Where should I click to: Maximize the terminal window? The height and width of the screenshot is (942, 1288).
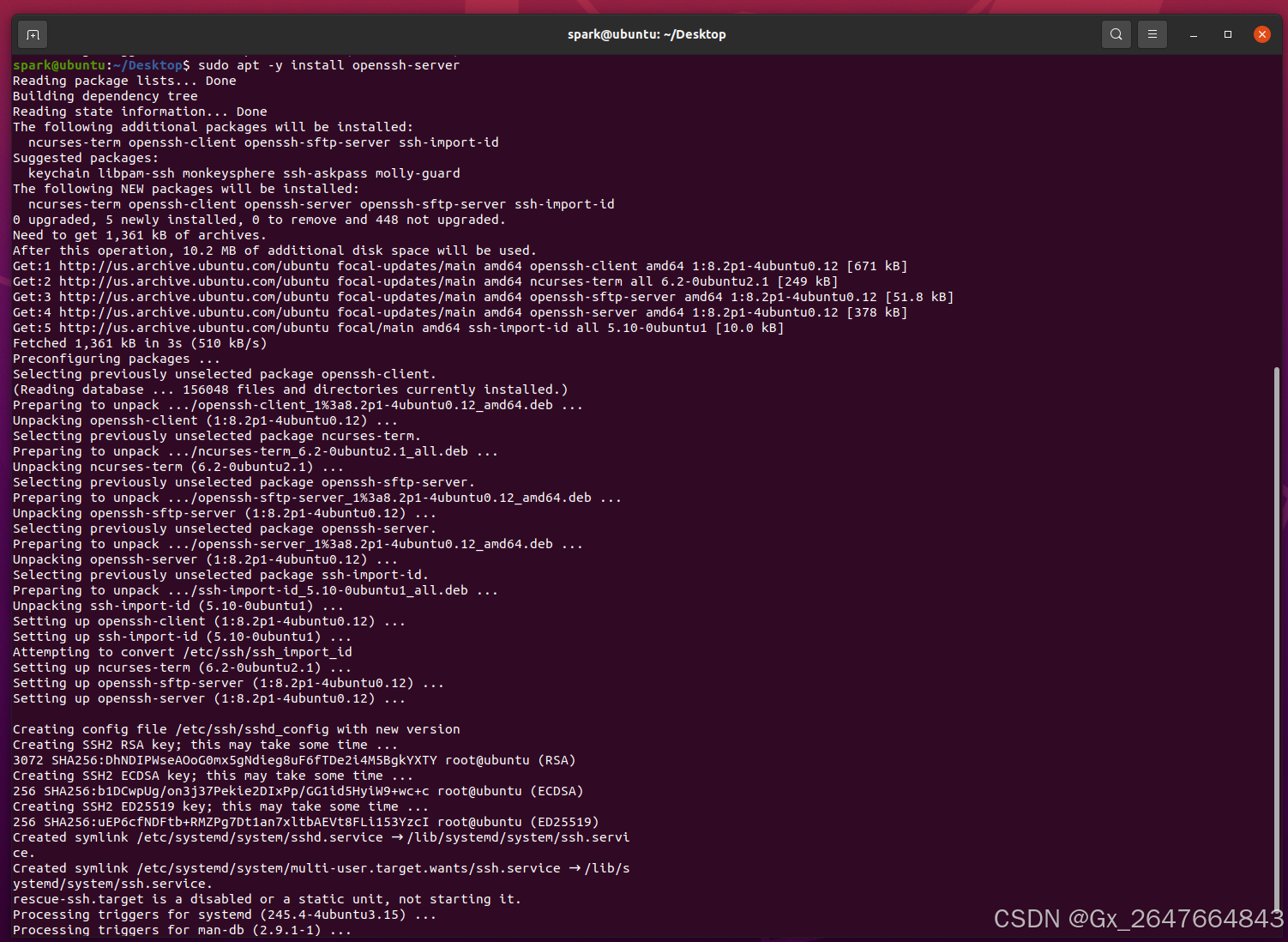click(x=1227, y=34)
